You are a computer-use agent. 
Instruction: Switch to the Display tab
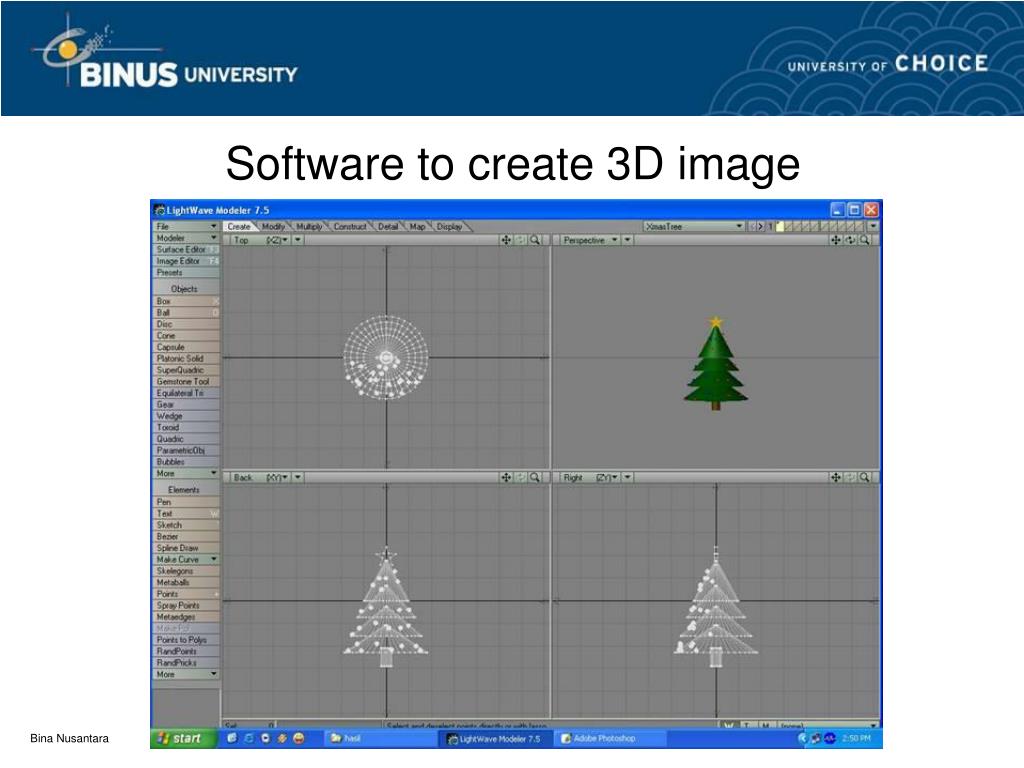(x=449, y=227)
